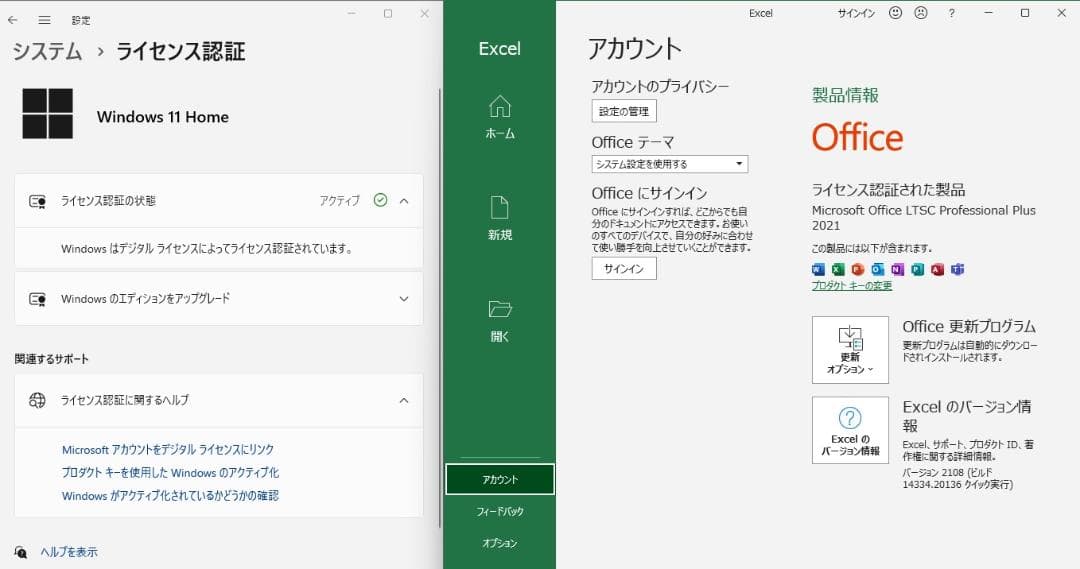Open Excel help via the question mark

tap(952, 13)
